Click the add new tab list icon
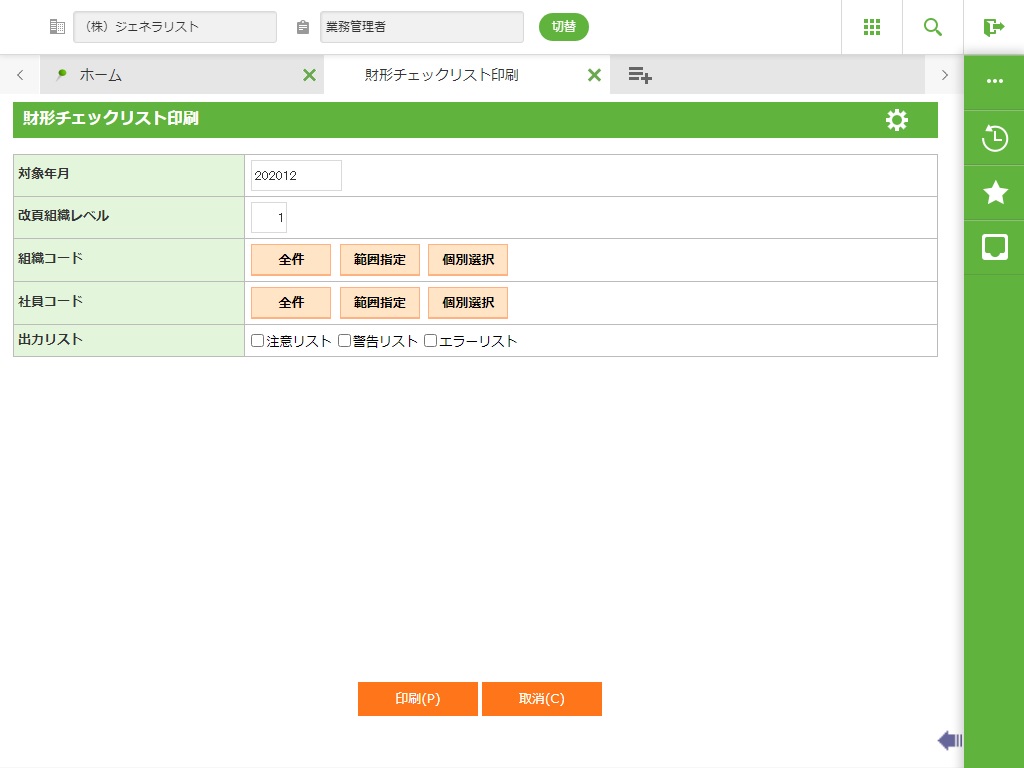Screen dimensions: 1024x768 pos(640,75)
